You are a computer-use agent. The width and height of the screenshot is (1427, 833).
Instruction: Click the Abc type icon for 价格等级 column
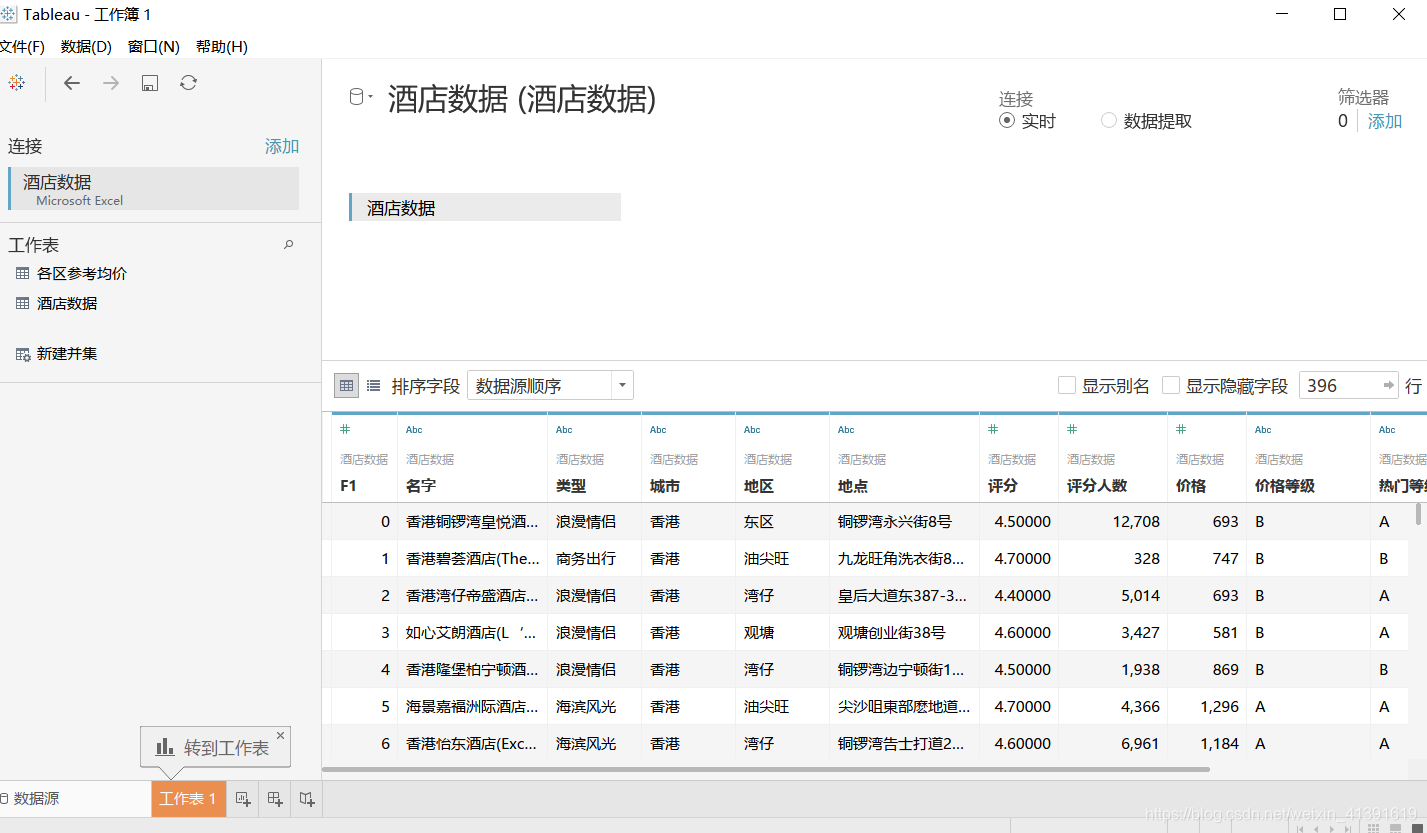click(1263, 430)
